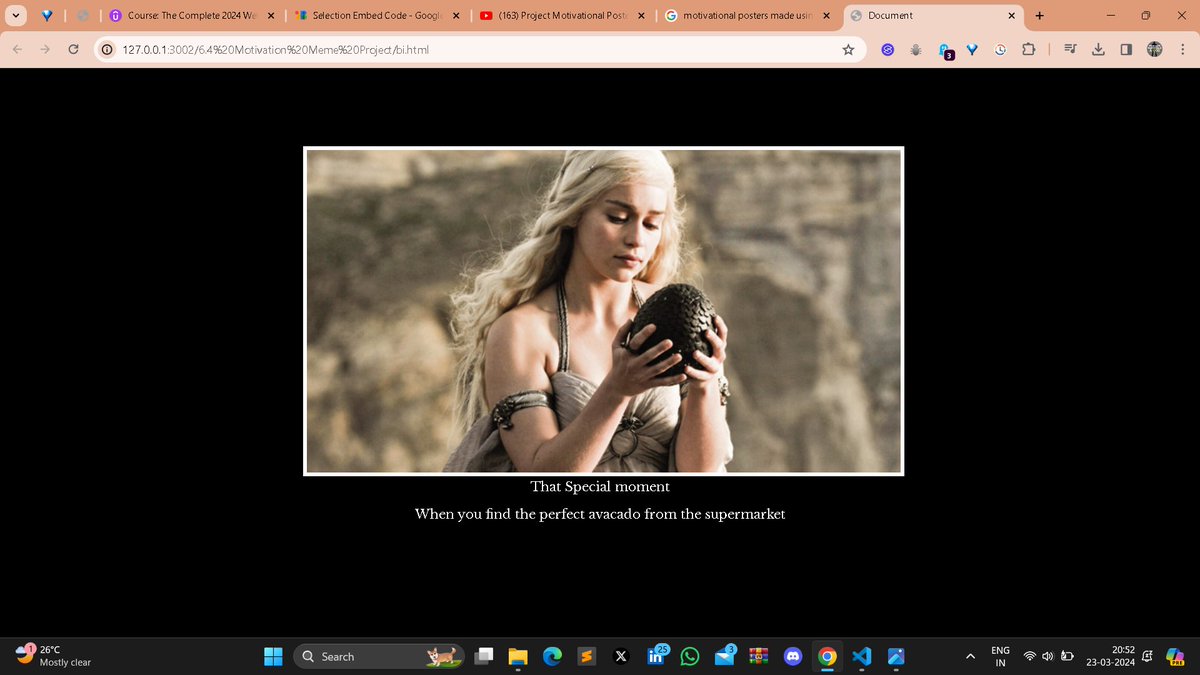Image resolution: width=1200 pixels, height=675 pixels.
Task: Open the Chrome tab search chevron
Action: point(16,15)
